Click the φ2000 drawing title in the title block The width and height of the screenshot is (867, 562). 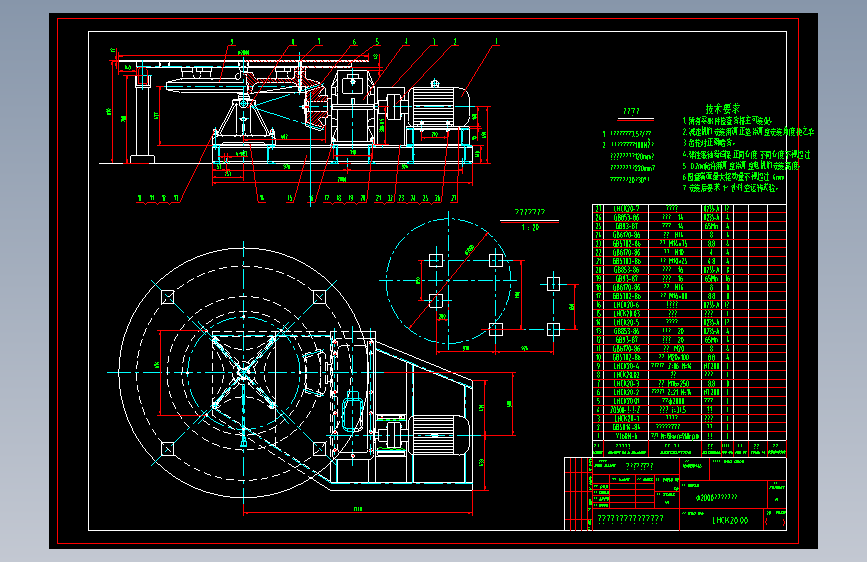pos(717,497)
